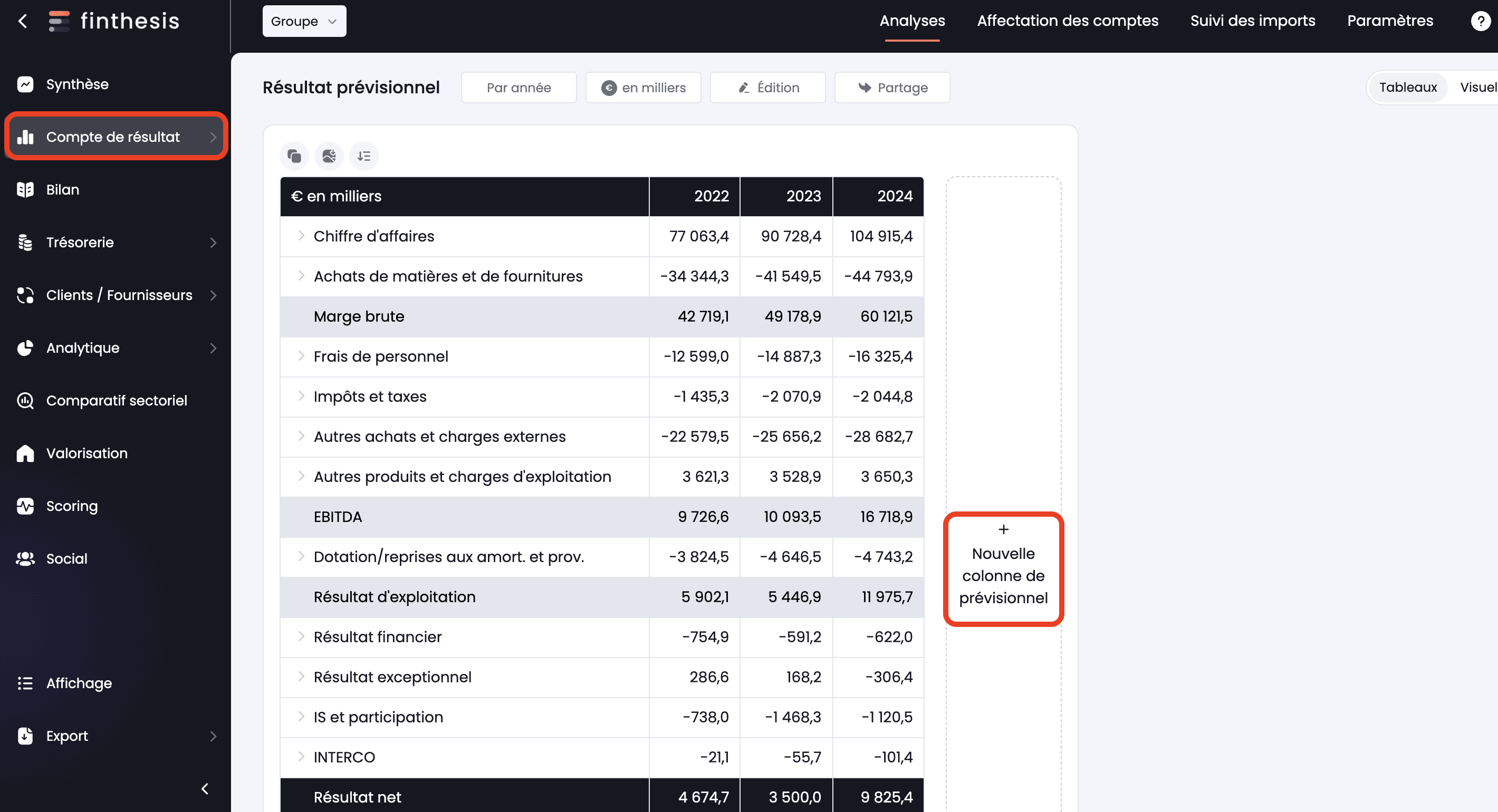
Task: Click the sort order icon above table
Action: (x=364, y=156)
